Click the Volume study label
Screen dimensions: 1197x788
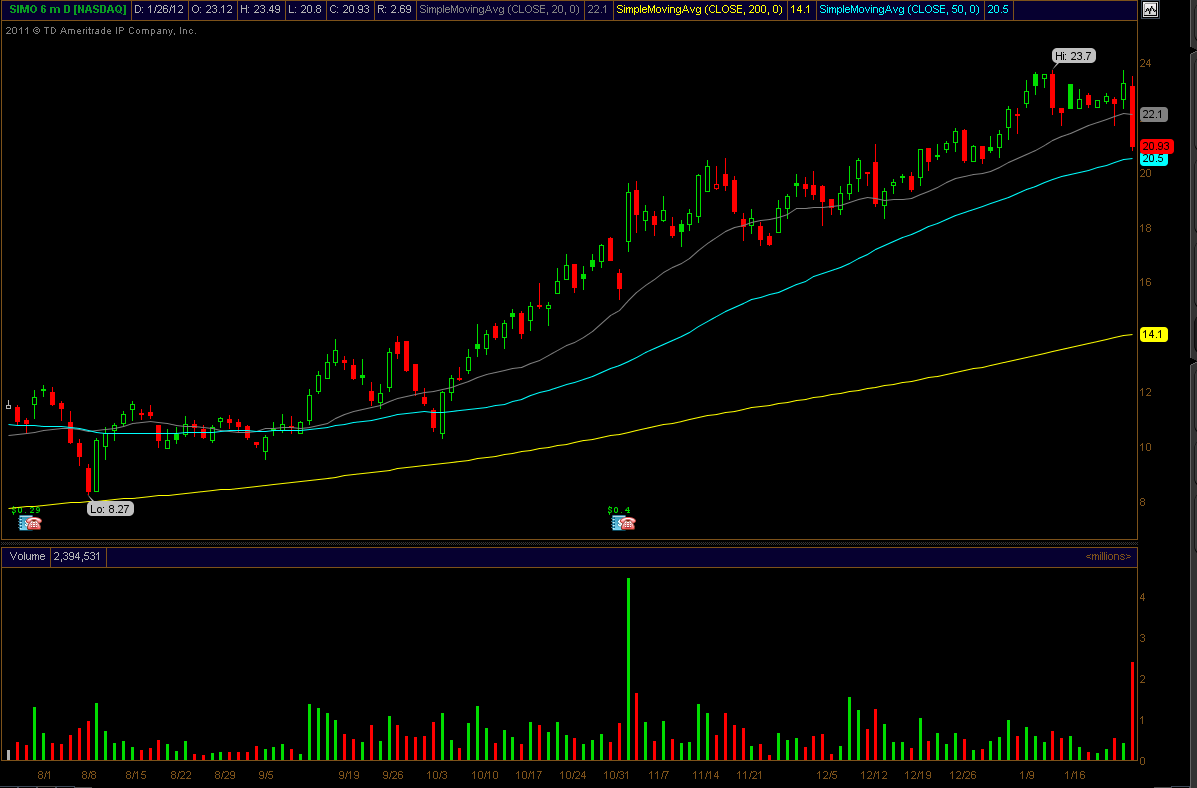pyautogui.click(x=27, y=557)
